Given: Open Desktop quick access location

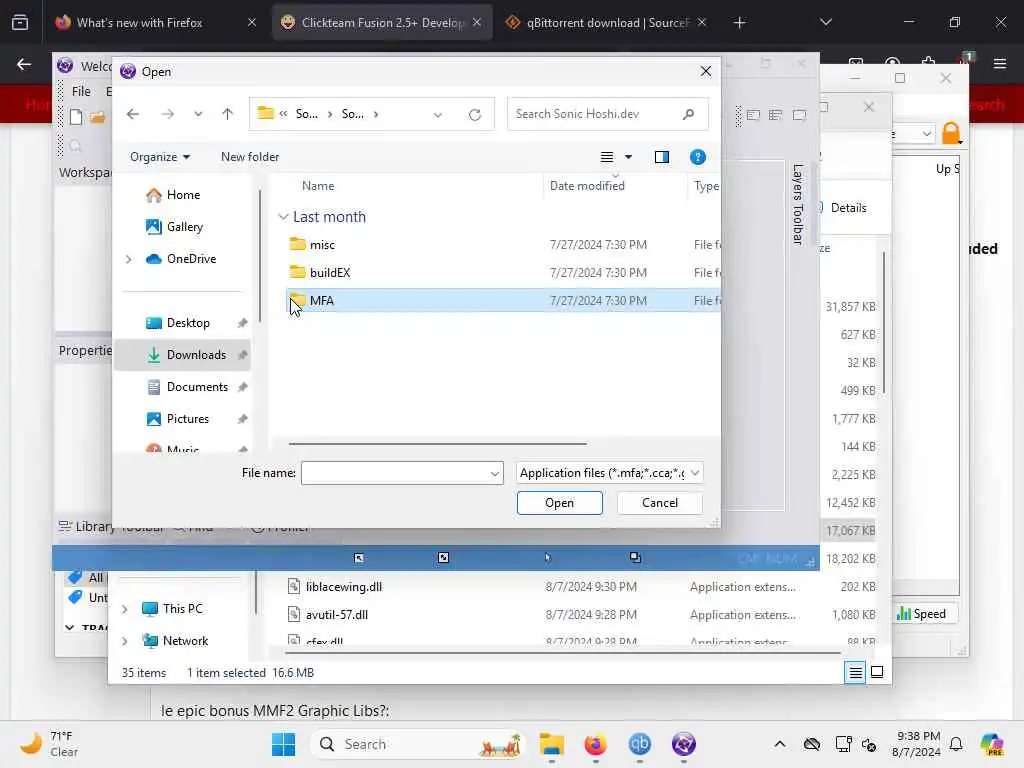Looking at the screenshot, I should (178, 323).
